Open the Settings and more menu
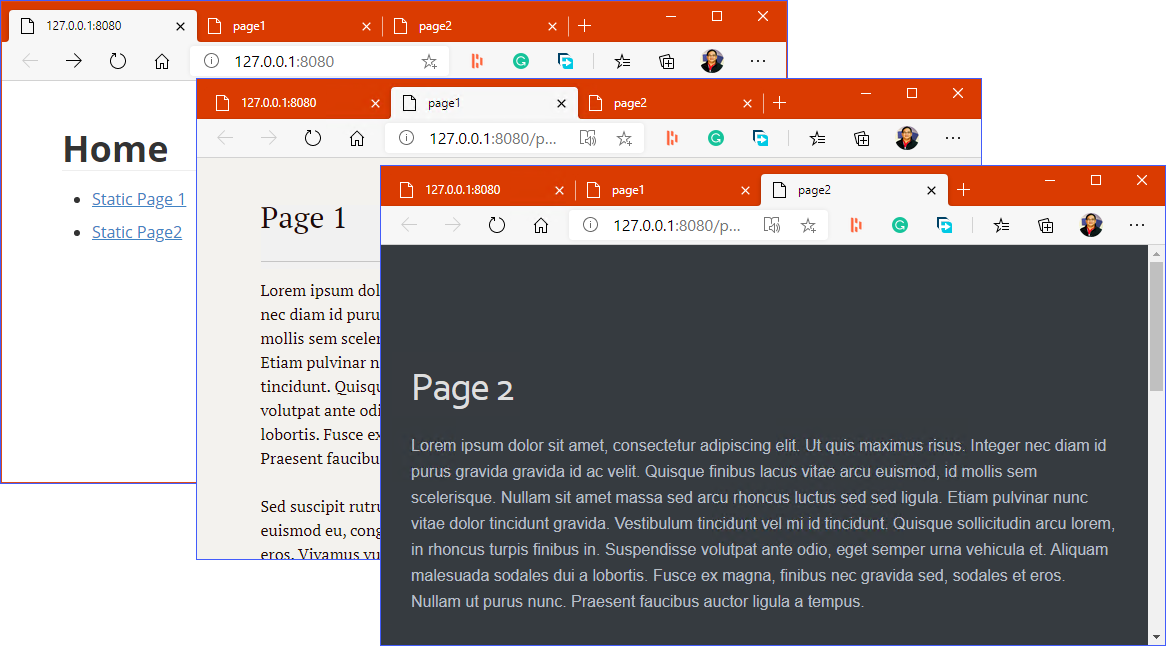Viewport: 1166px width, 646px height. (x=1137, y=225)
